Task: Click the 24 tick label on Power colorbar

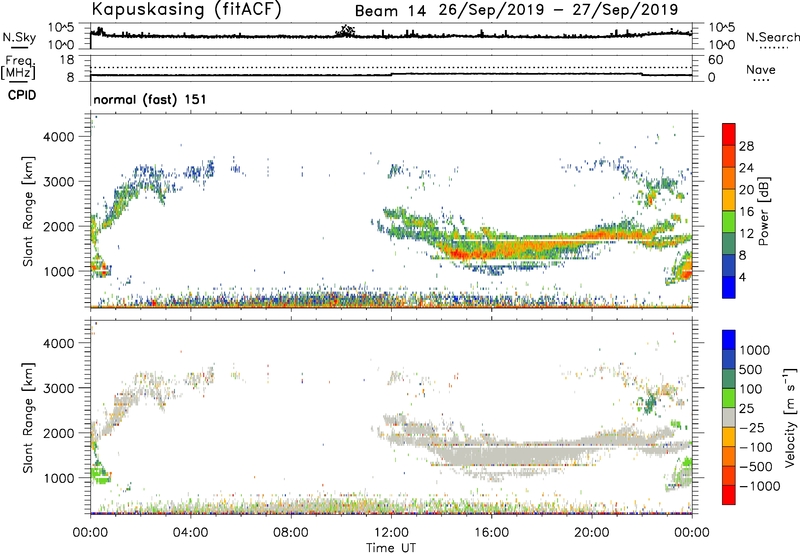Action: (746, 168)
